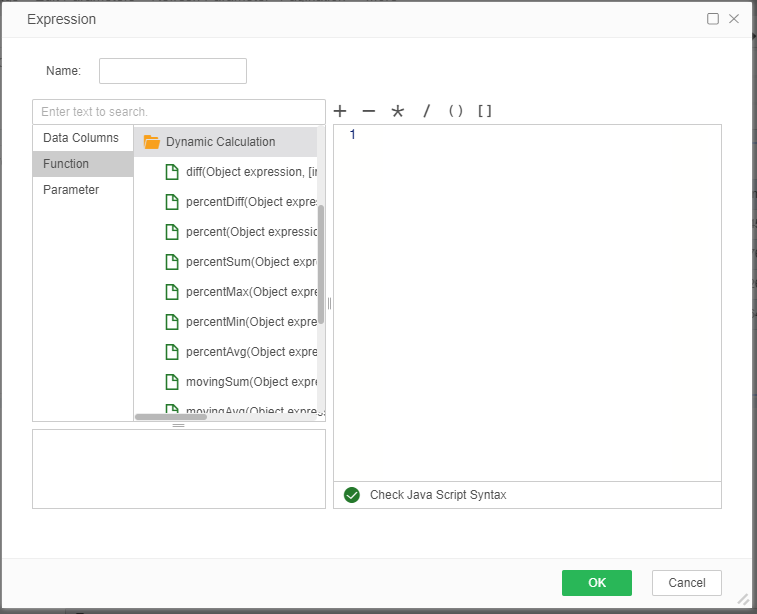757x614 pixels.
Task: Click the percentSum function file icon
Action: pyautogui.click(x=172, y=262)
